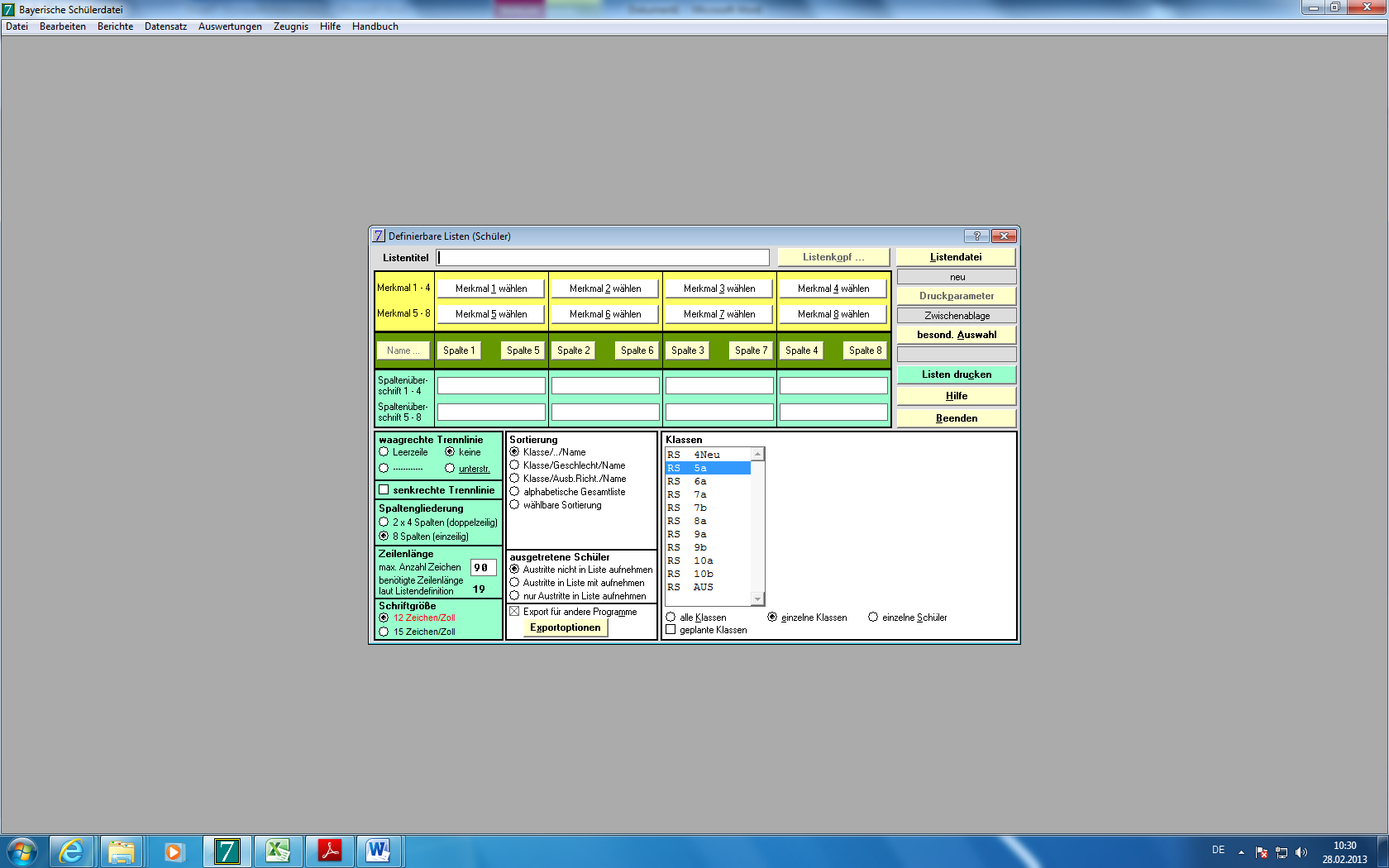Select alle Klassen radio button
Screen dimensions: 1389x868
(671, 618)
